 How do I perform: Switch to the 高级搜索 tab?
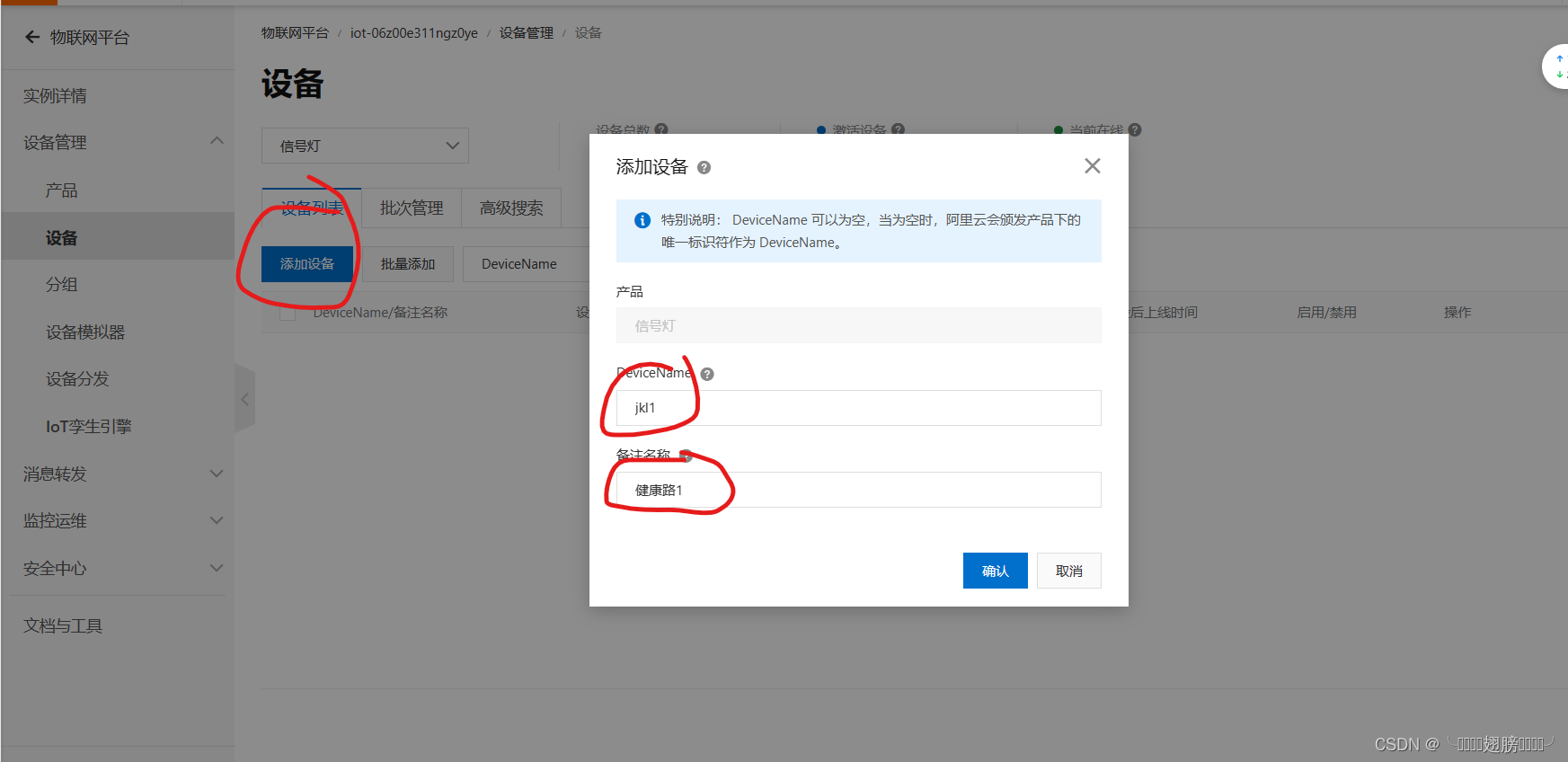point(511,208)
